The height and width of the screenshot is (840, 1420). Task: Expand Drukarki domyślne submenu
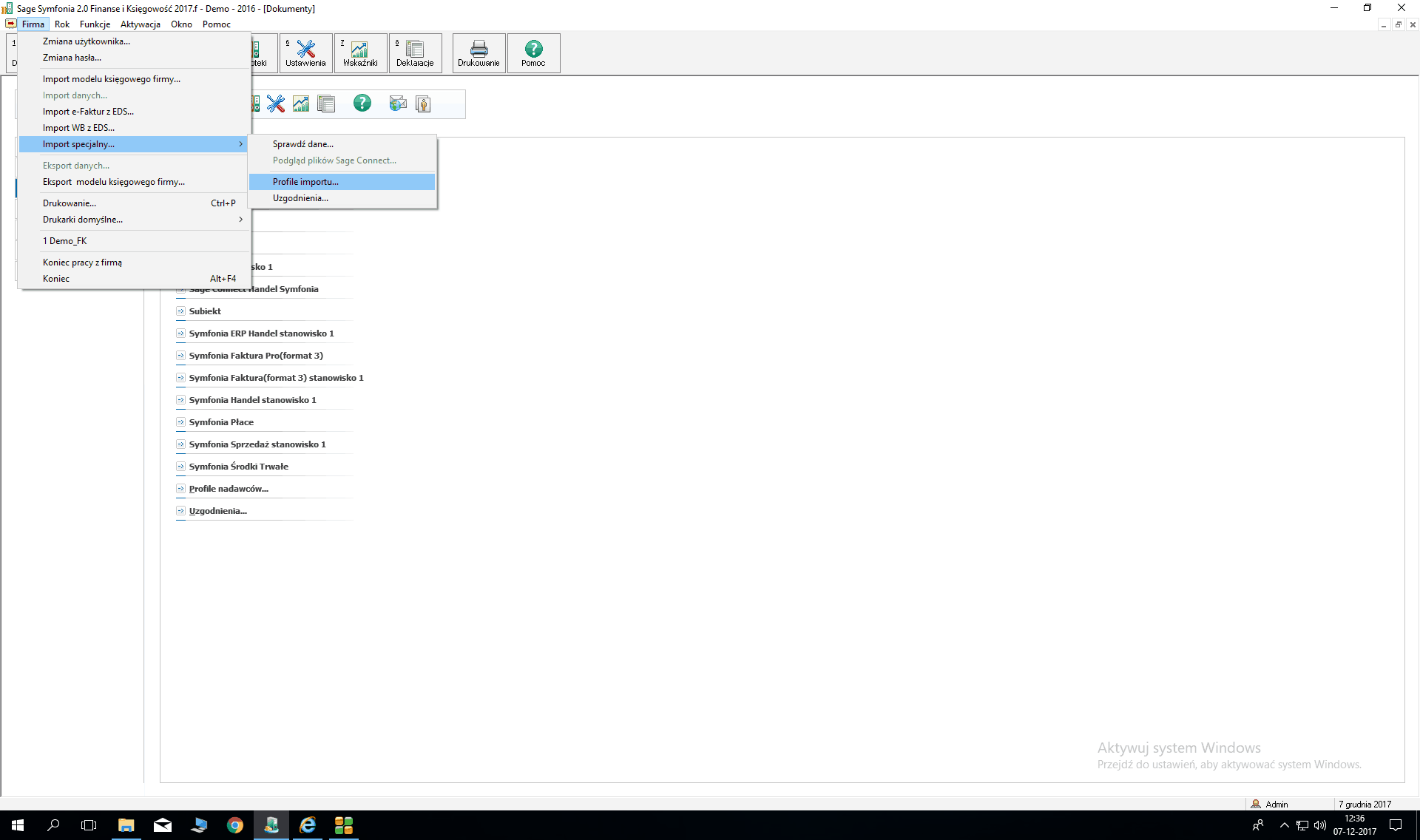click(132, 220)
